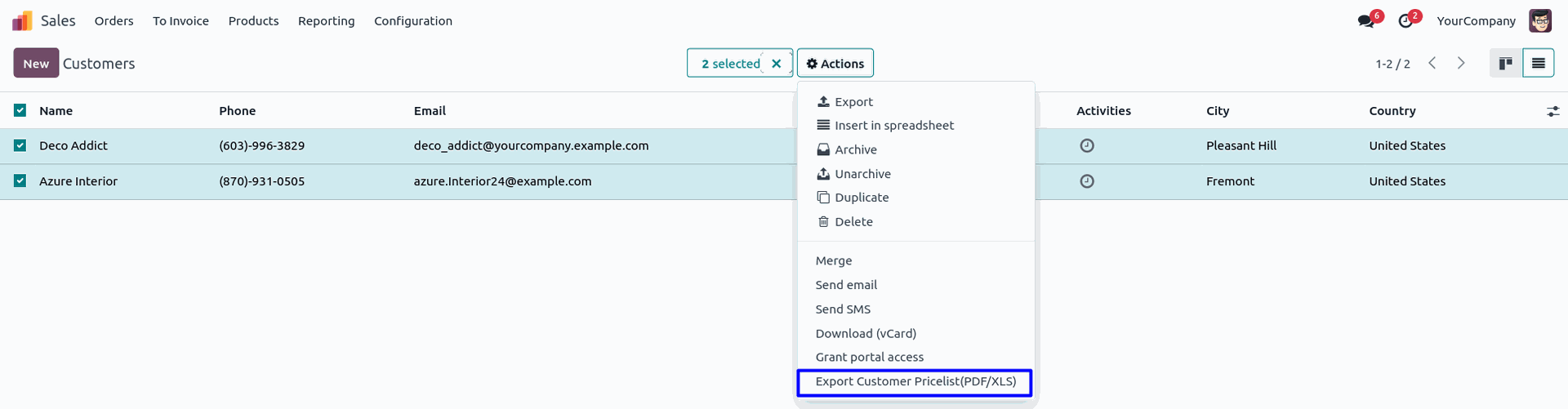Collapse the Actions dropdown

tap(835, 64)
